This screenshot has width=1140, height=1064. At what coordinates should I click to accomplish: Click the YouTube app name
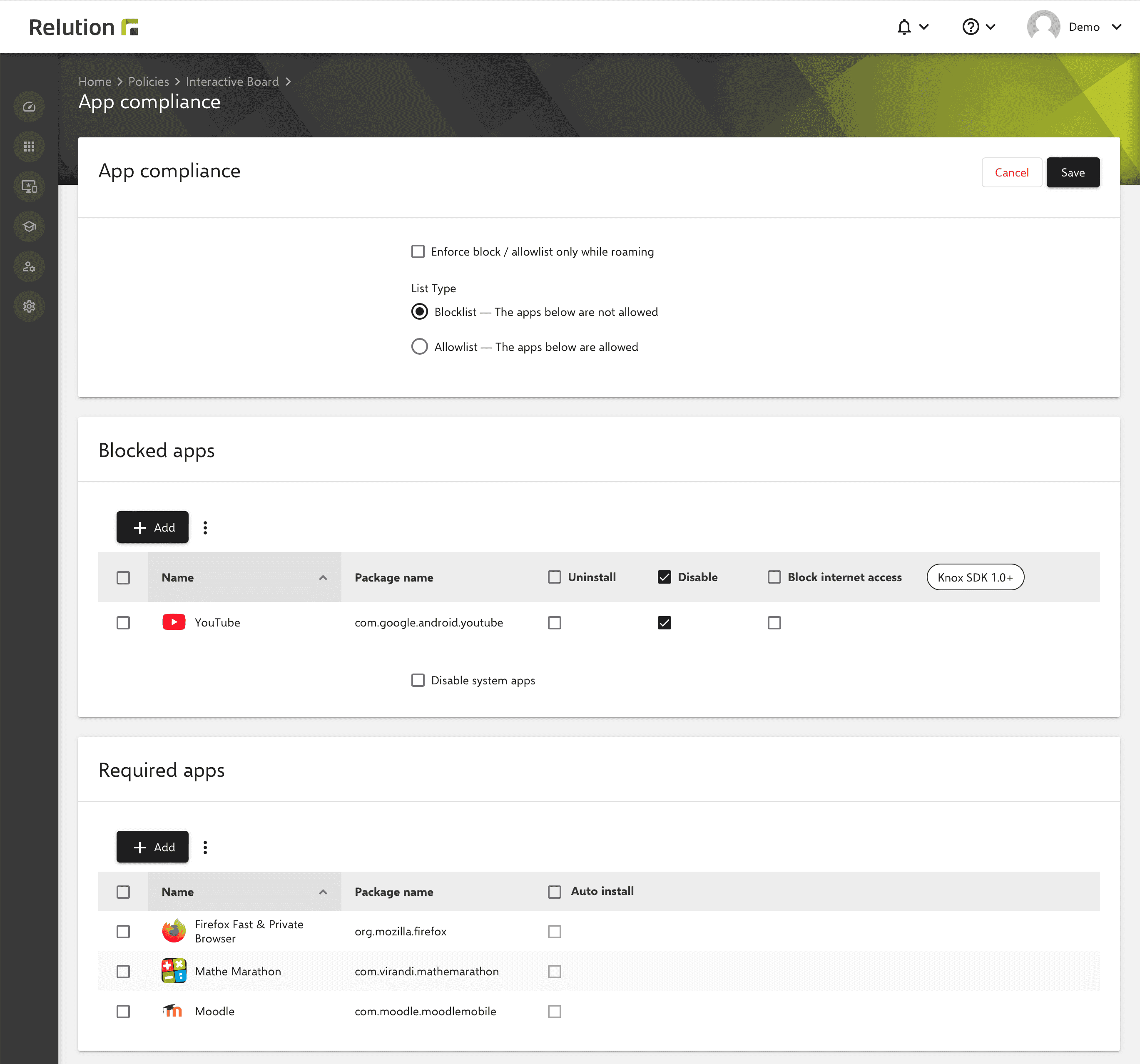217,623
